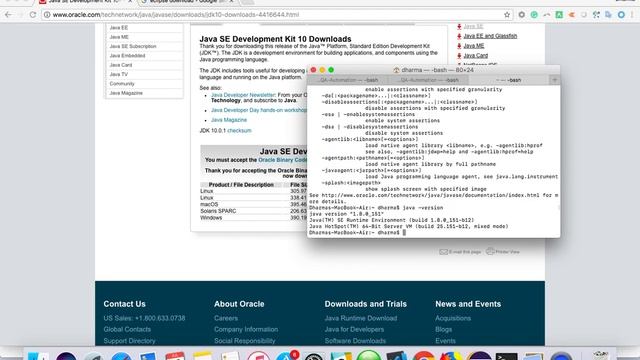Click the JDK 10.0.1 checksum link
Screen dimensions: 640x360
(x=239, y=131)
